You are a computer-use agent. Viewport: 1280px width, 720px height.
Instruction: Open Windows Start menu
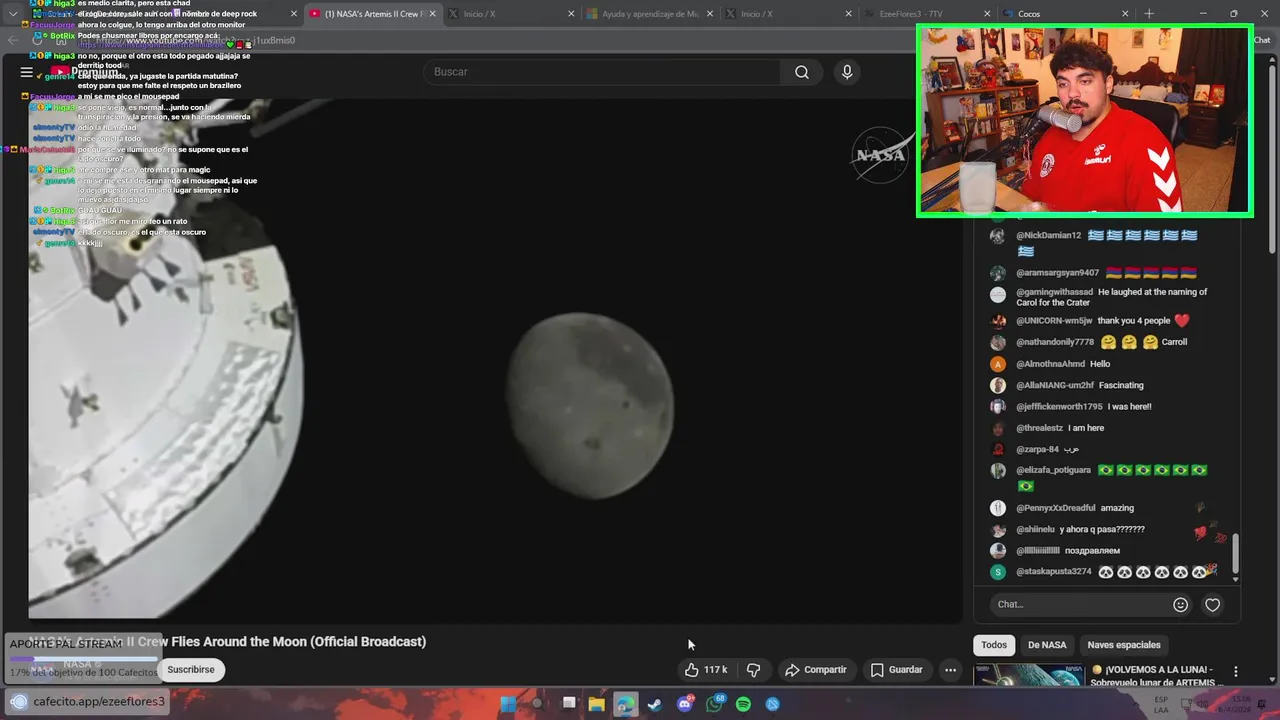click(x=508, y=704)
